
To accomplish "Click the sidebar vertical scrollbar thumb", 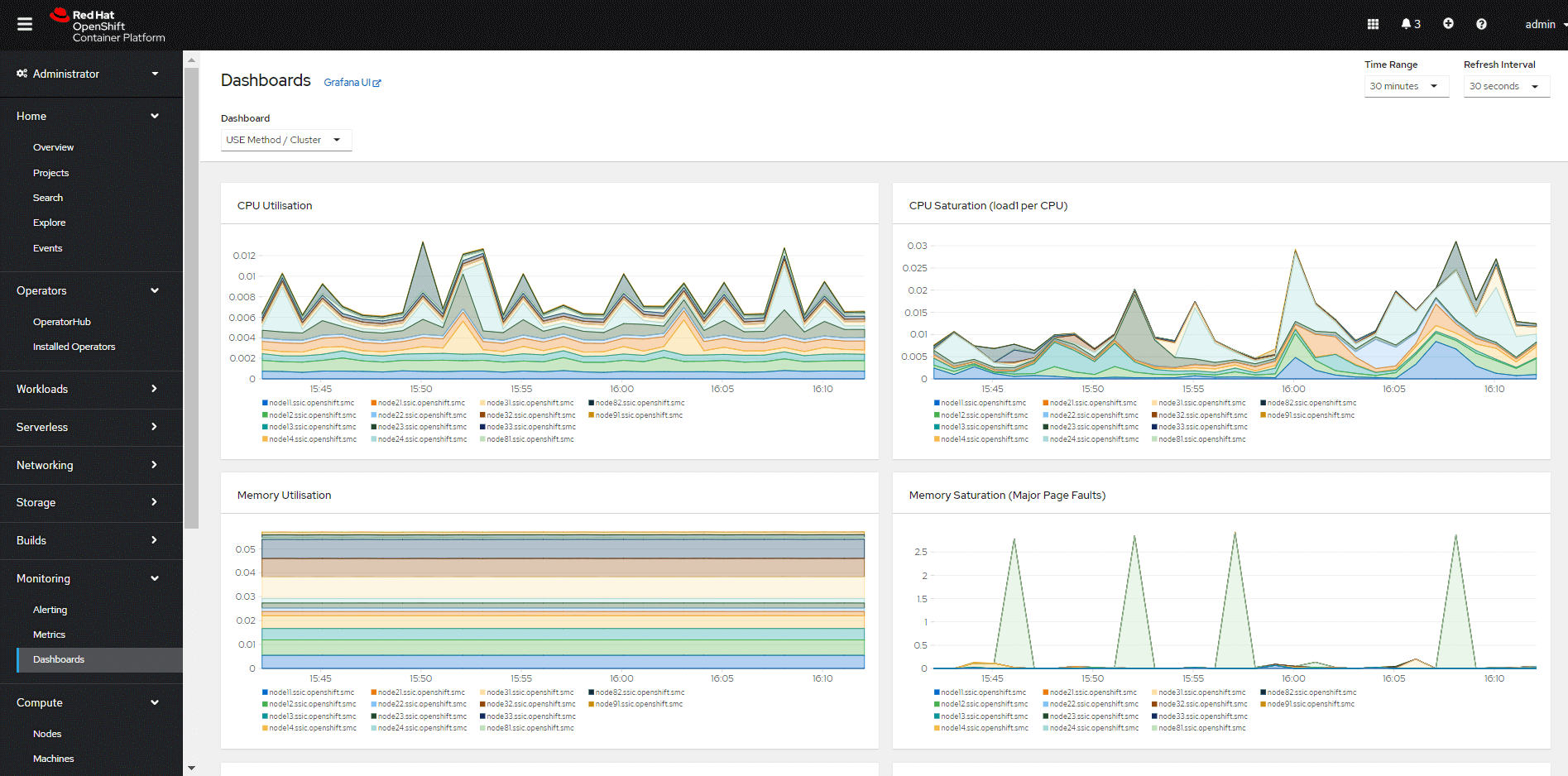I will [192, 298].
